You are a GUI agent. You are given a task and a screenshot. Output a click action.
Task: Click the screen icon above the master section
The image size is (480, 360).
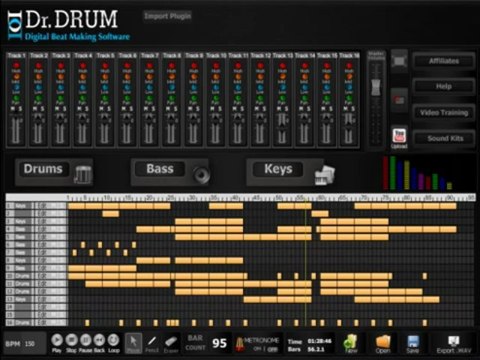click(399, 61)
